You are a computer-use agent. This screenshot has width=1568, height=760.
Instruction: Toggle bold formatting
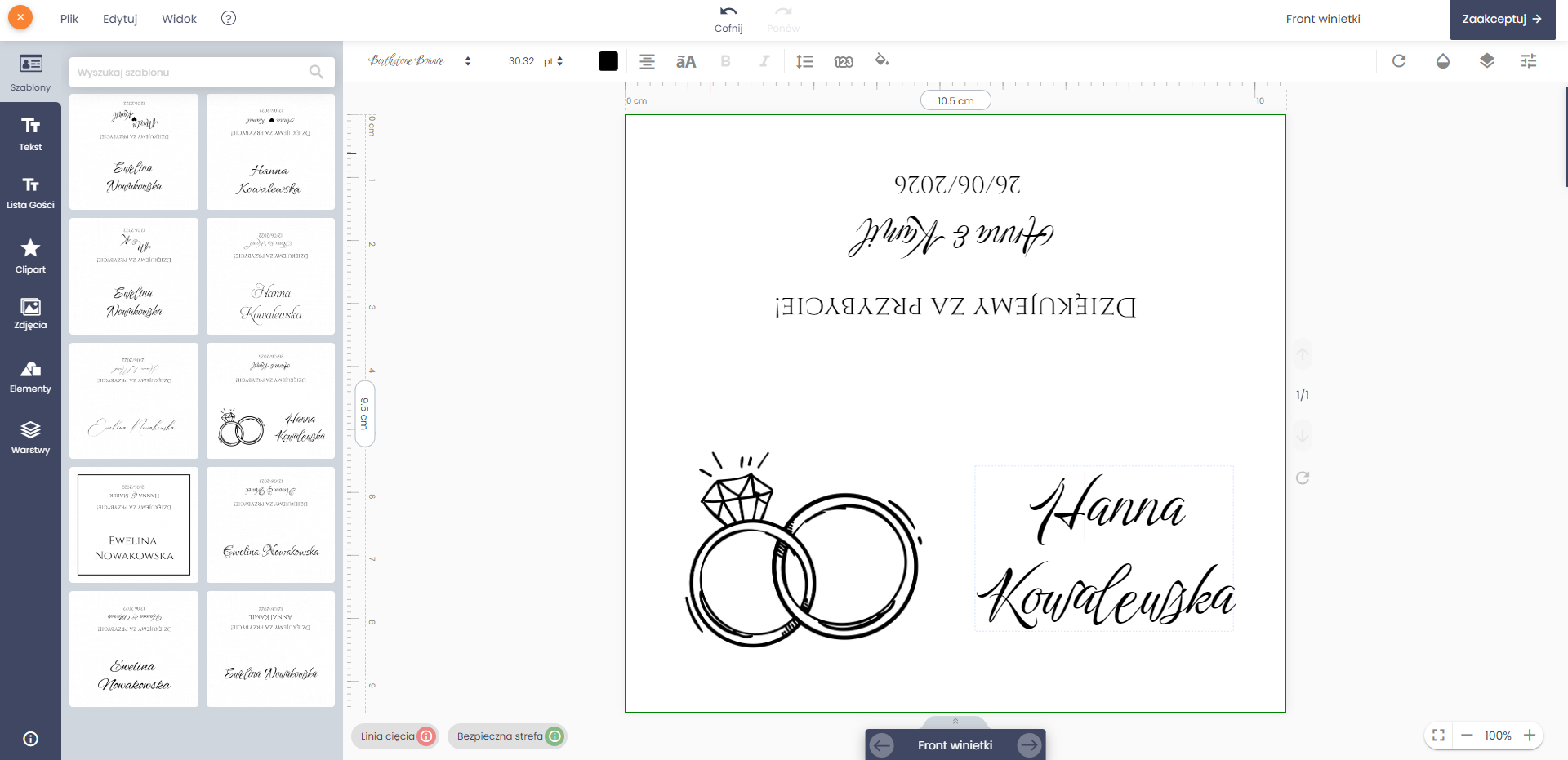pos(725,61)
